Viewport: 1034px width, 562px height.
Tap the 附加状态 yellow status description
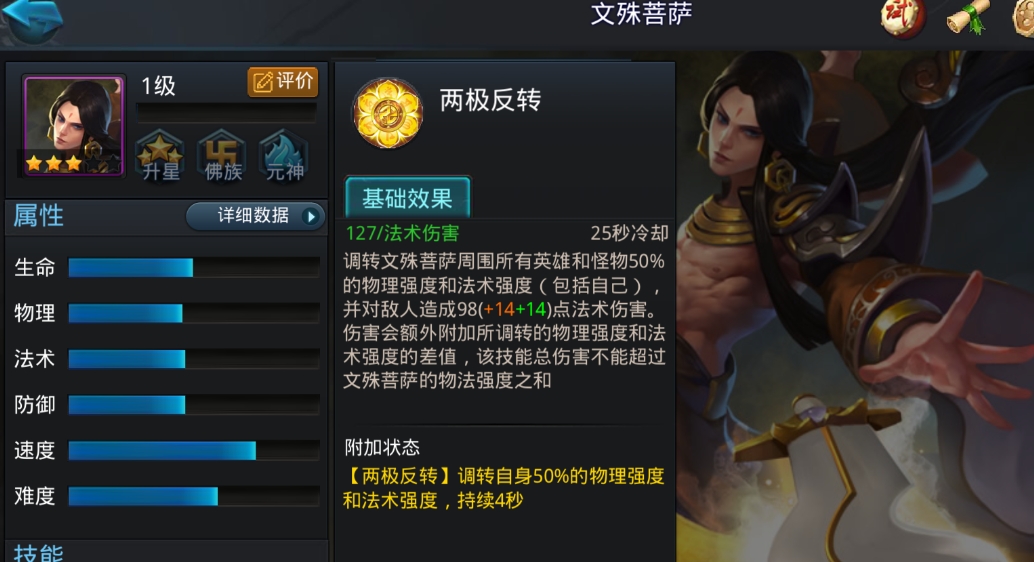point(503,488)
